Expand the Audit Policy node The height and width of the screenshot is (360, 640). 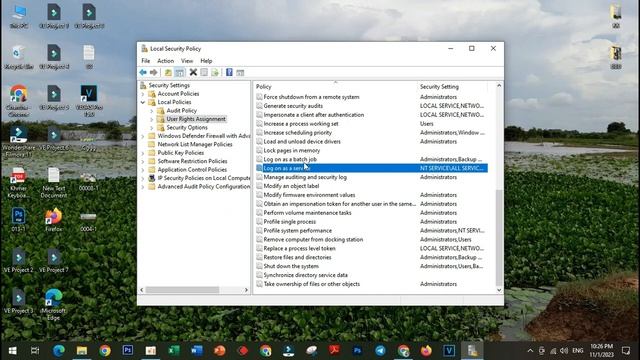click(x=152, y=111)
